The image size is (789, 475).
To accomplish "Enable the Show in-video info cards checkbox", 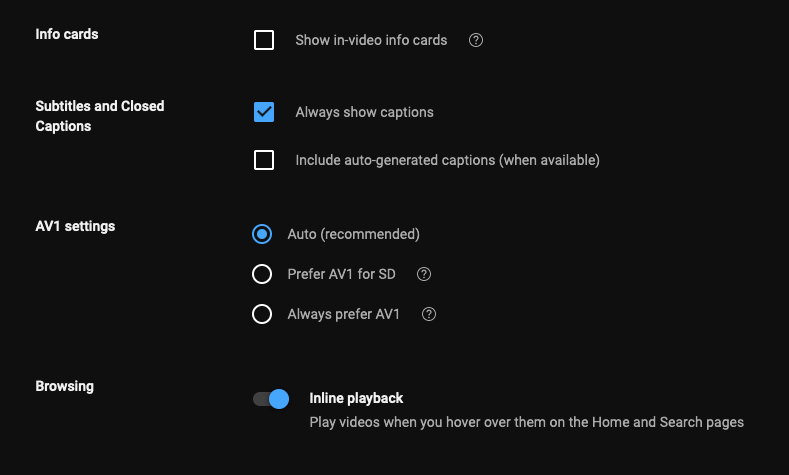I will (x=264, y=40).
